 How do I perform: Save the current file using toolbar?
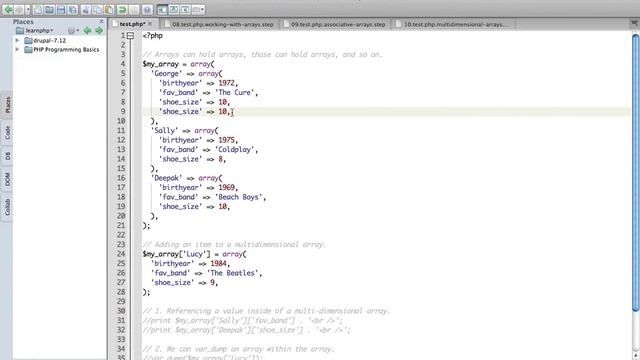(x=61, y=9)
